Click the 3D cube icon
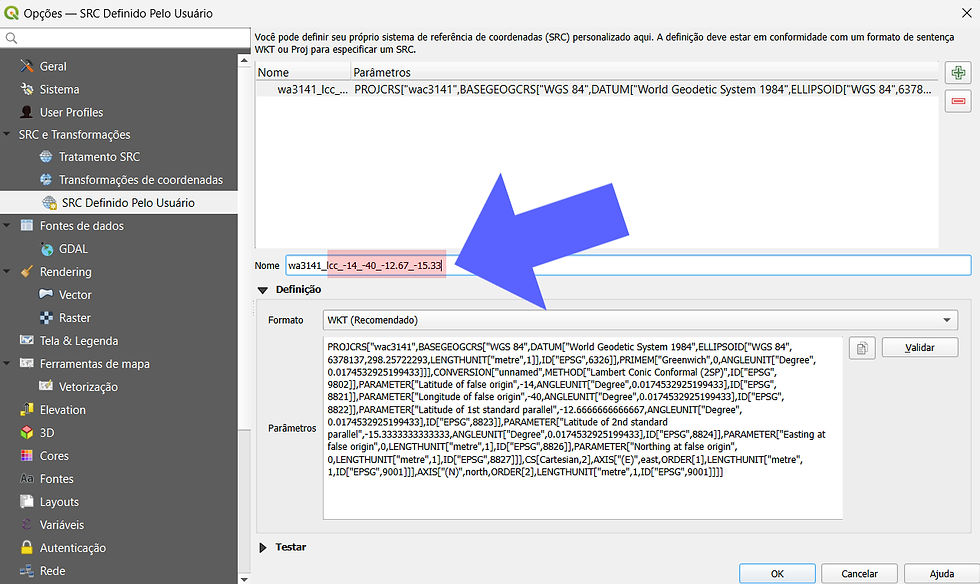The image size is (980, 584). 26,433
